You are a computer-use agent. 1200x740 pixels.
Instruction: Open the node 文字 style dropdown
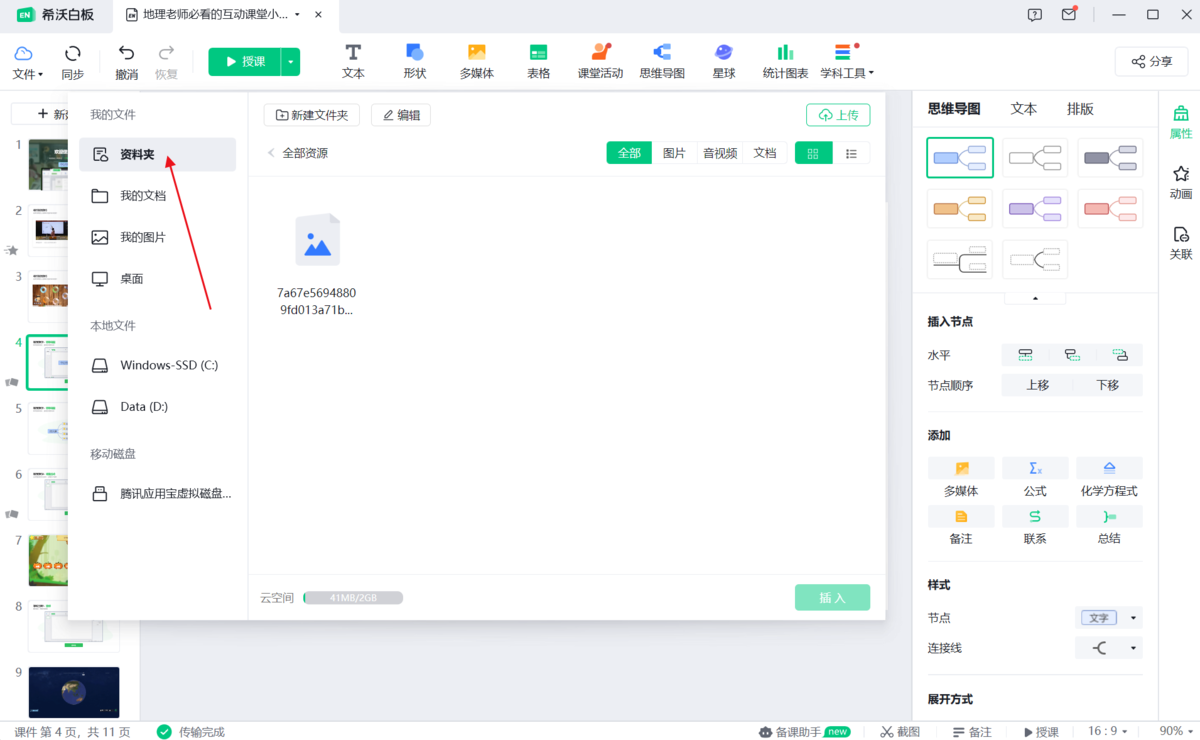pyautogui.click(x=1108, y=617)
